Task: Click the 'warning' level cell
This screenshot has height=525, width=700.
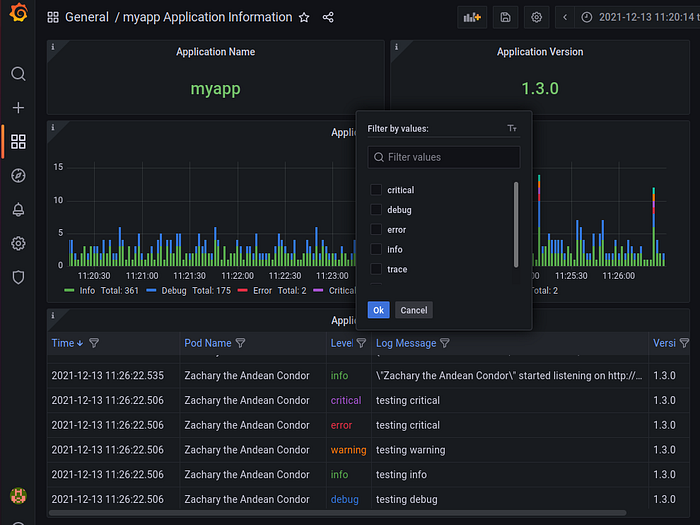Action: (x=348, y=450)
